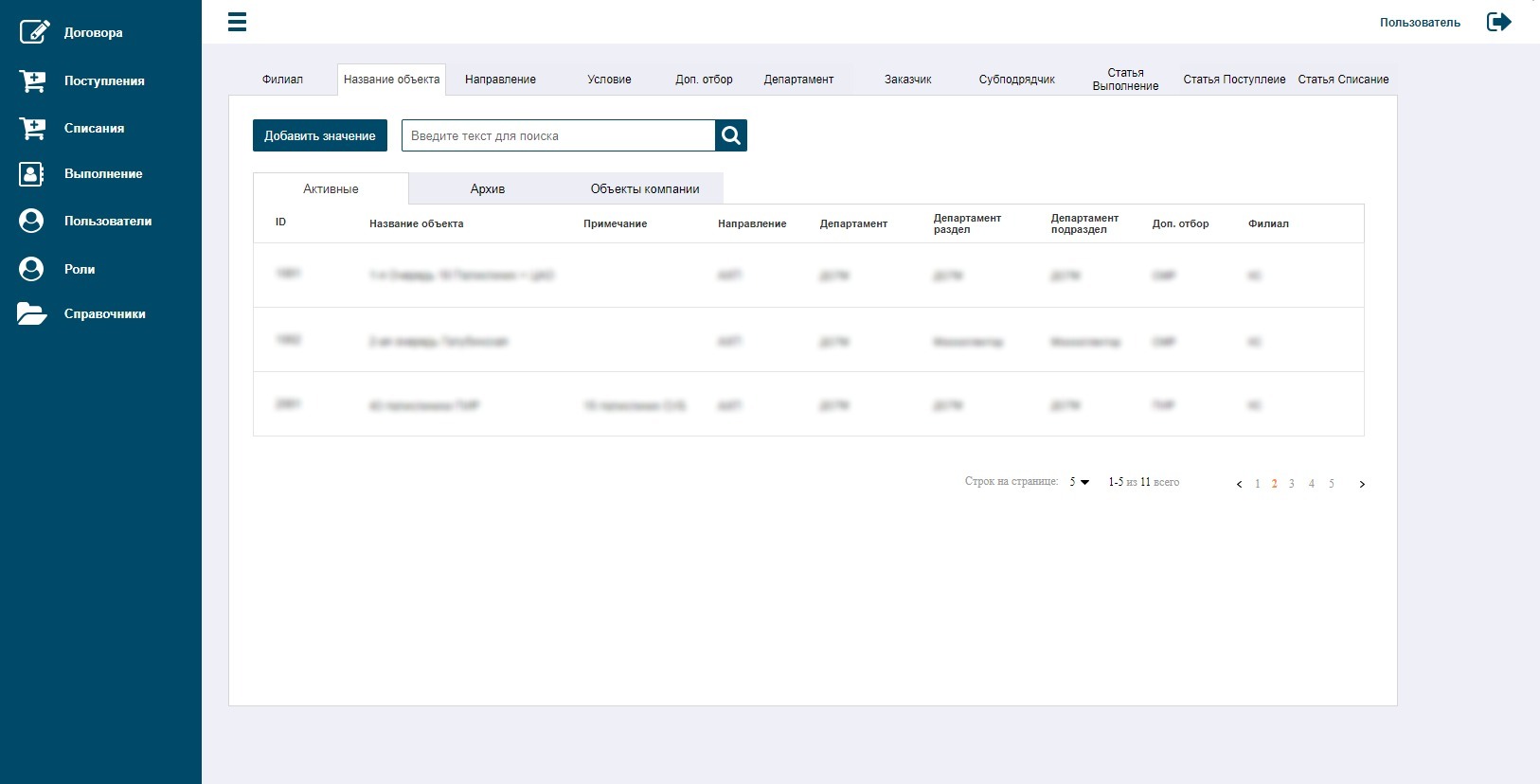Viewport: 1540px width, 784px height.
Task: Switch to the Заказчик tab
Action: click(x=907, y=80)
